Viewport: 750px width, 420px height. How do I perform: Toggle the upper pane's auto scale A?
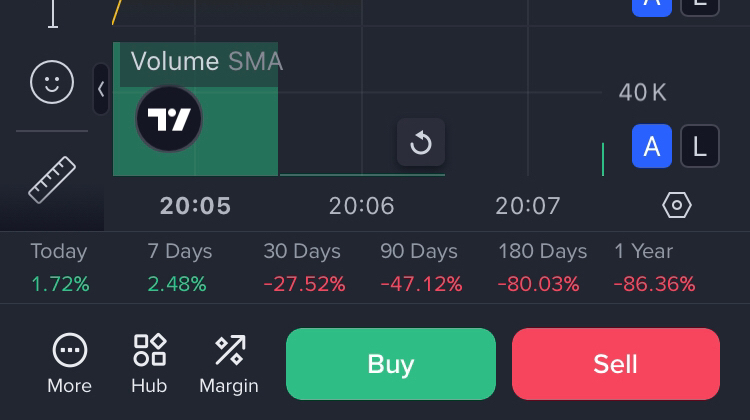point(652,5)
